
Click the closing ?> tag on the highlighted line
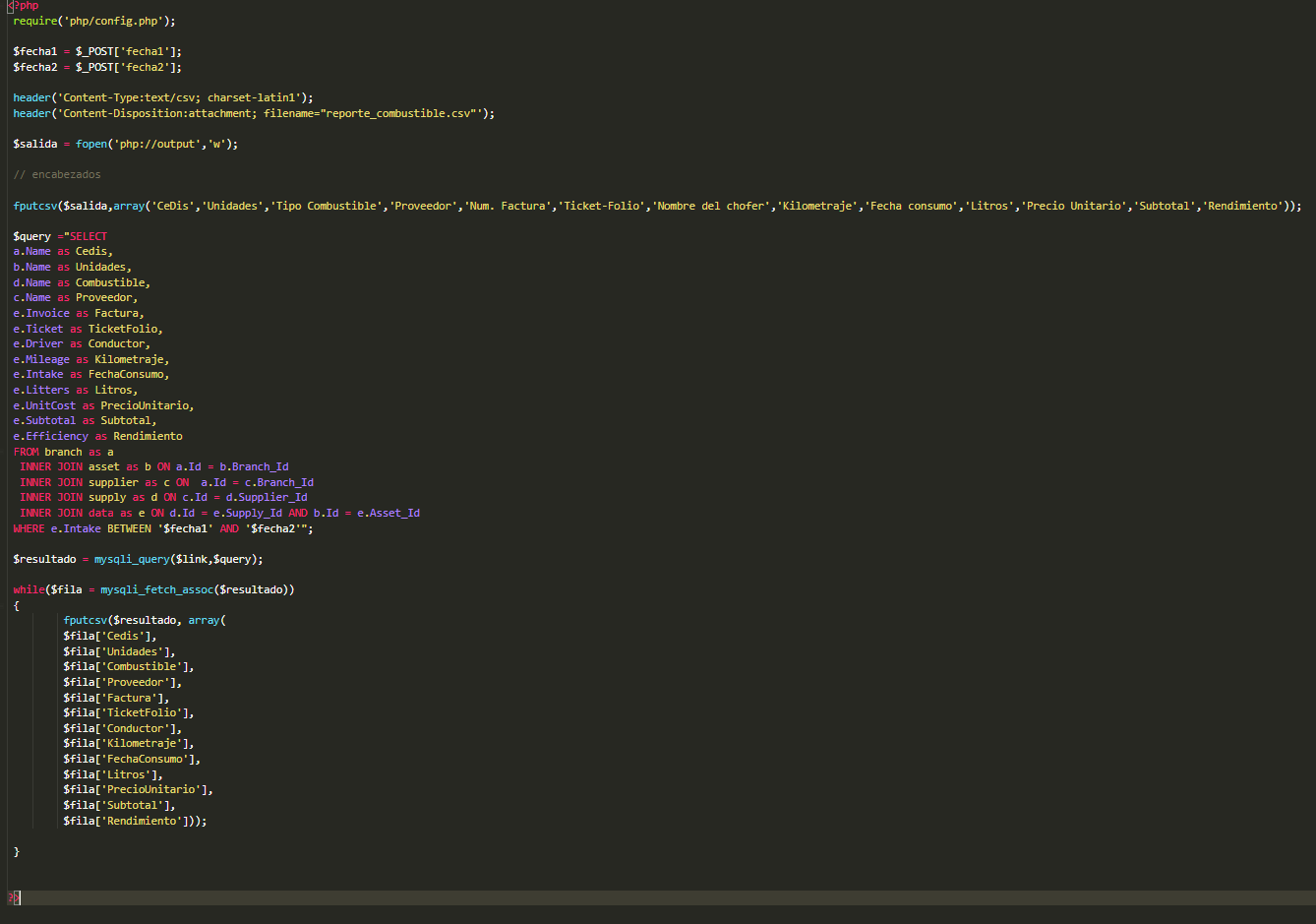(x=14, y=897)
